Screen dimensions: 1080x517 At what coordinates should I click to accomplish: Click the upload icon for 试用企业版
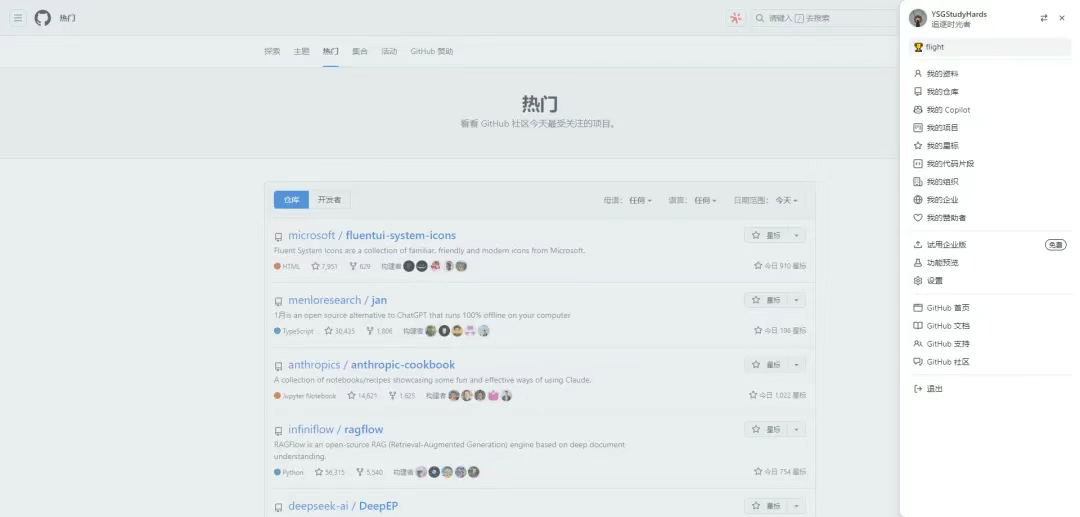coord(917,244)
